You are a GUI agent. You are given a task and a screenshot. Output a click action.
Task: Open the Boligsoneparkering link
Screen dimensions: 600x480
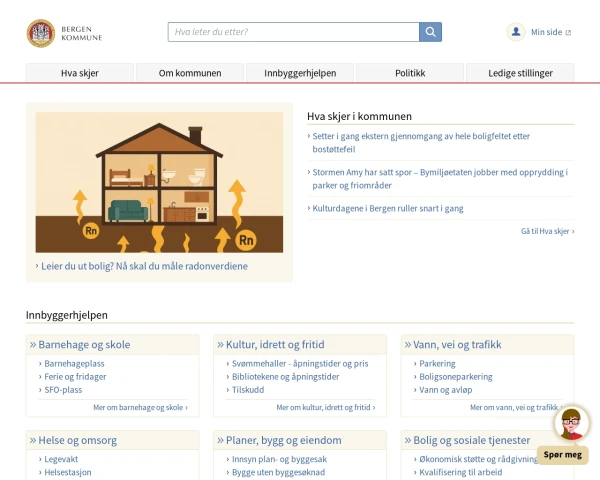[x=456, y=377]
